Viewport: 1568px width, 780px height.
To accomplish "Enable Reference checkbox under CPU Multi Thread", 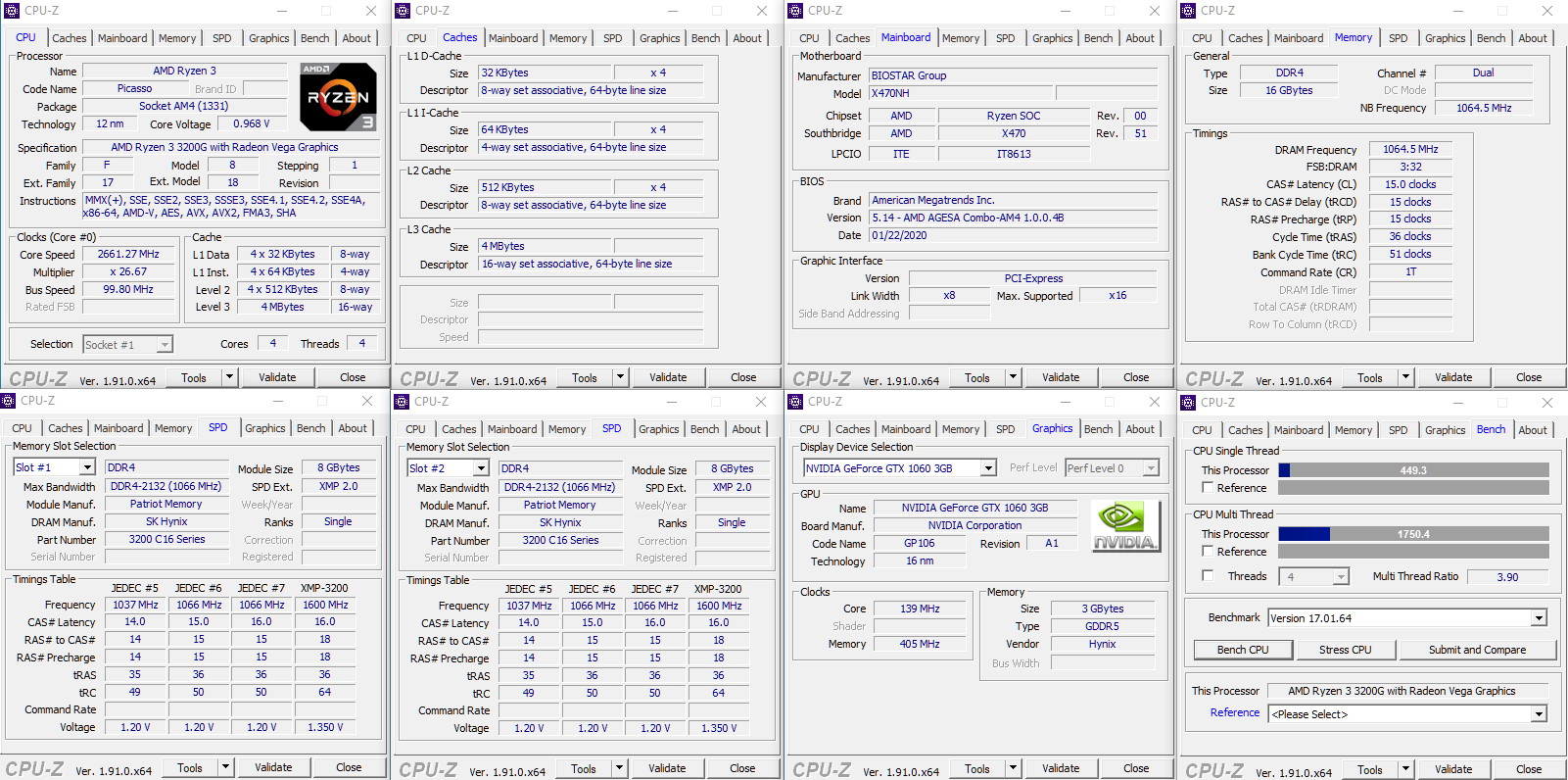I will [x=1208, y=551].
